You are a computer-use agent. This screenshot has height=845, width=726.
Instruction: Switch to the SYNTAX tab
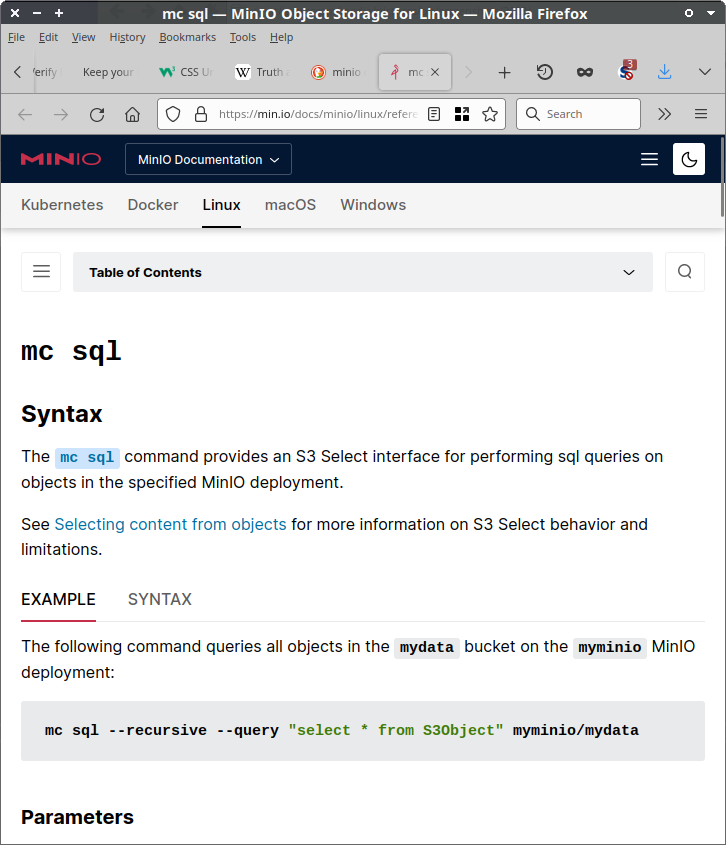pos(159,599)
